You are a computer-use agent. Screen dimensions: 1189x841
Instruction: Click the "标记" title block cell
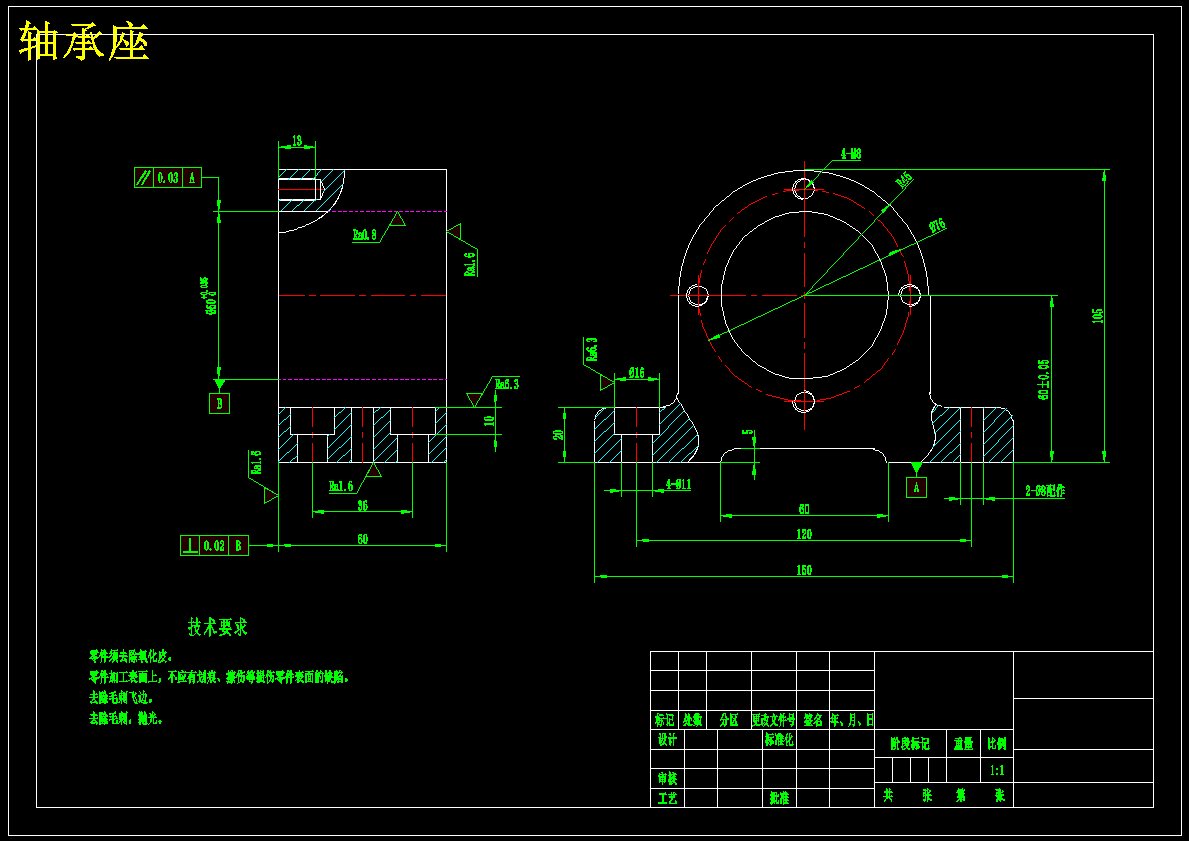[664, 720]
